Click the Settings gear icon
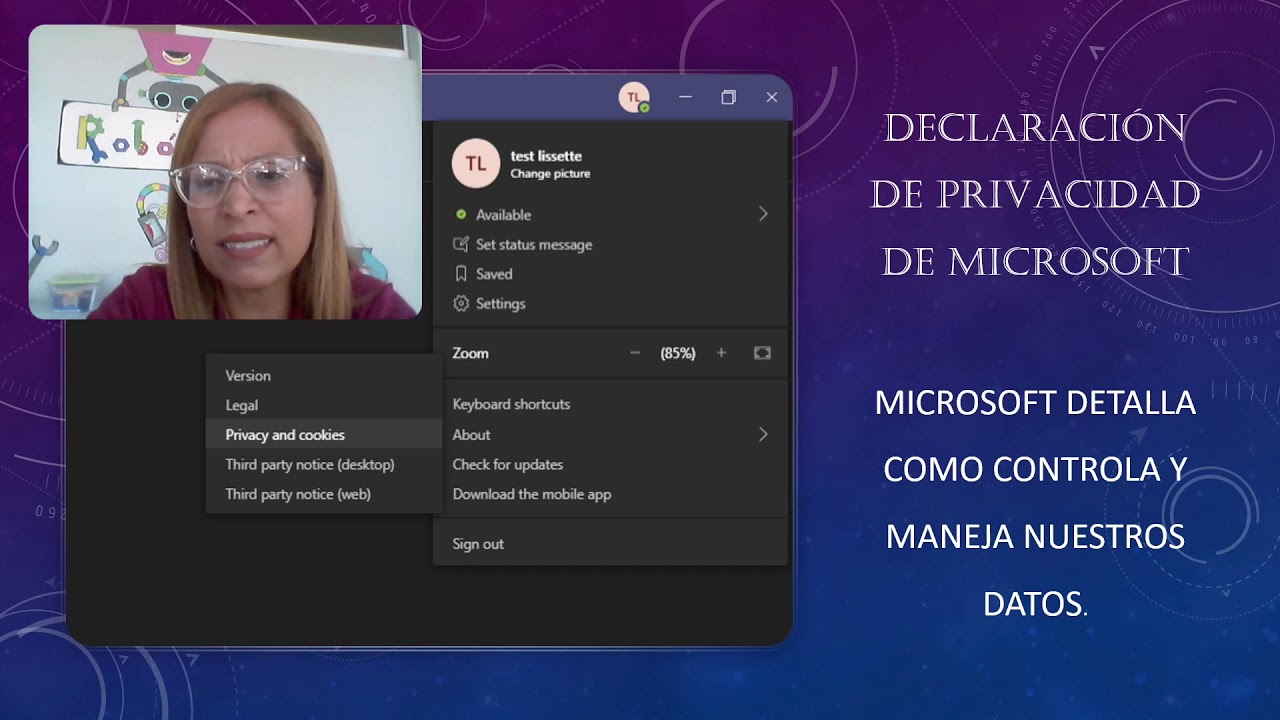The image size is (1280, 720). point(461,303)
